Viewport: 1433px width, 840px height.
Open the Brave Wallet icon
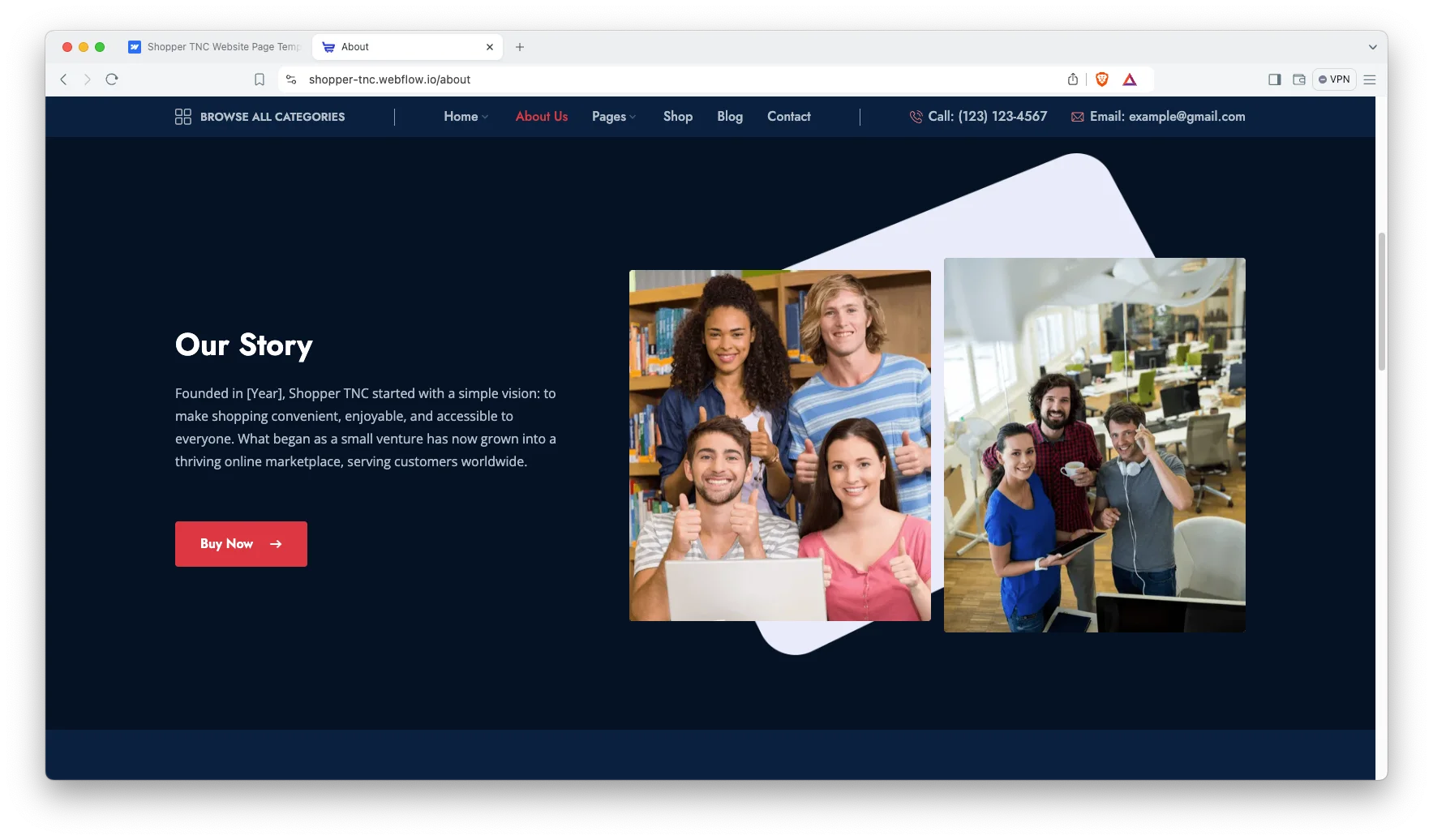(x=1299, y=79)
